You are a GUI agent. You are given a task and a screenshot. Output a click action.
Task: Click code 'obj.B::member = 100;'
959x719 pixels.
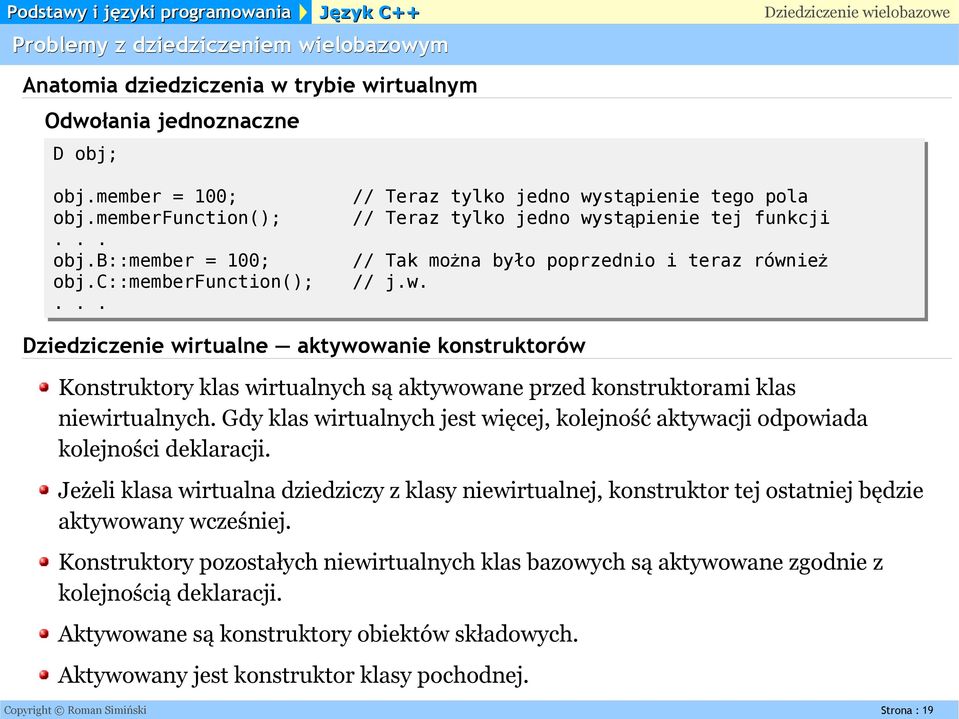point(161,260)
